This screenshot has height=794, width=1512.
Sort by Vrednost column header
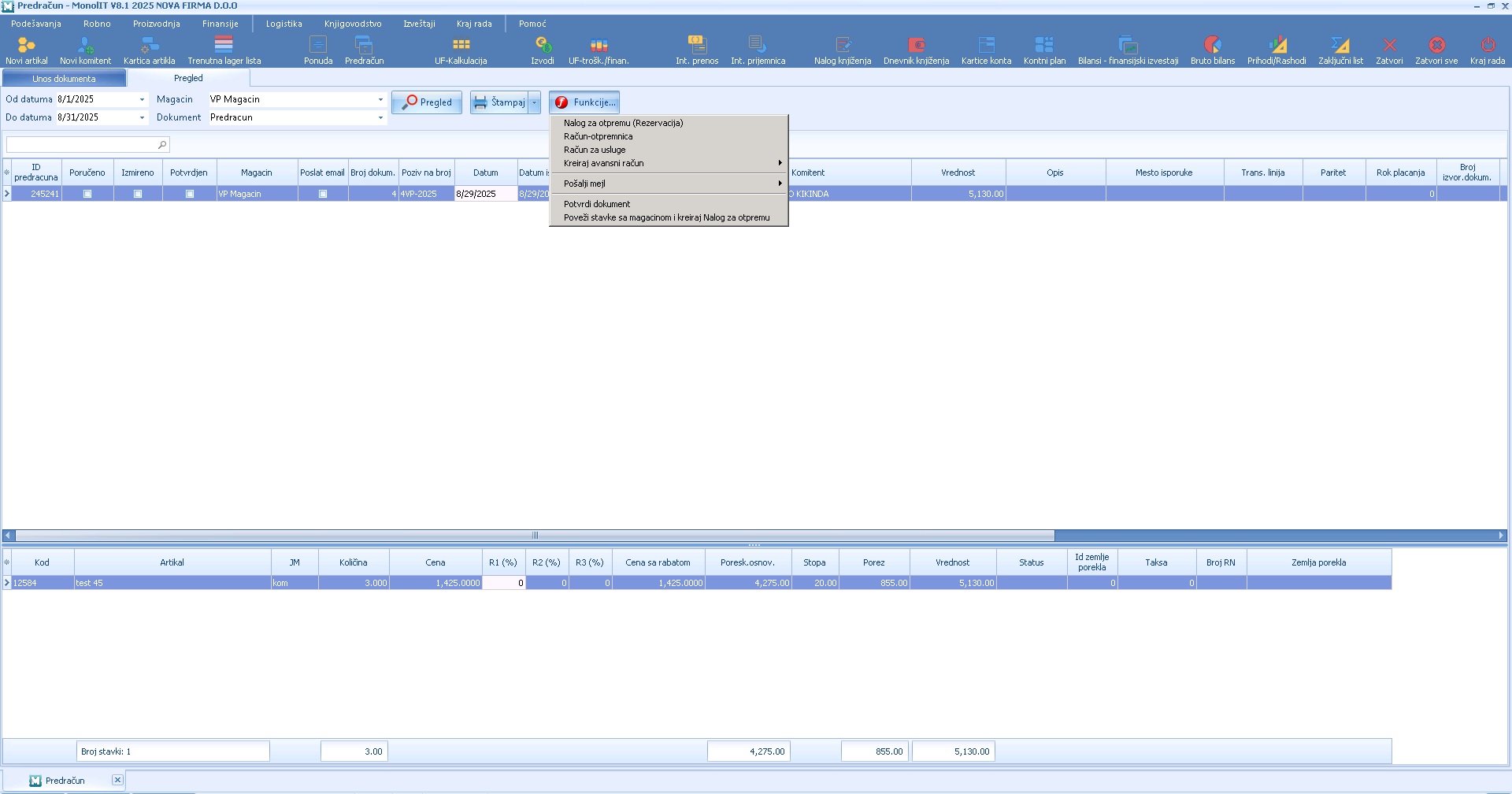(958, 173)
